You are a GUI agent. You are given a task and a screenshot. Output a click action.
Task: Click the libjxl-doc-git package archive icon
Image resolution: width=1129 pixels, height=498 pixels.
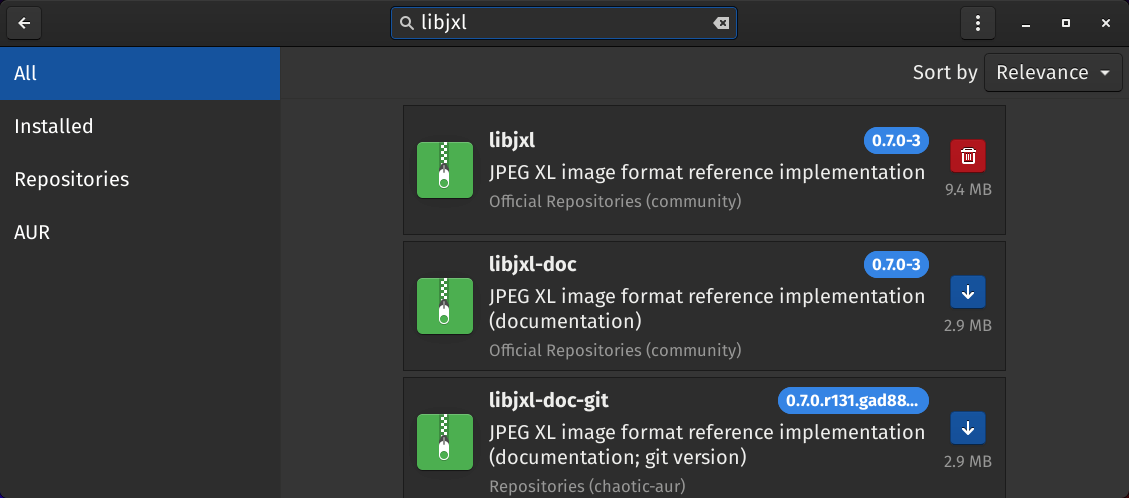pos(445,442)
